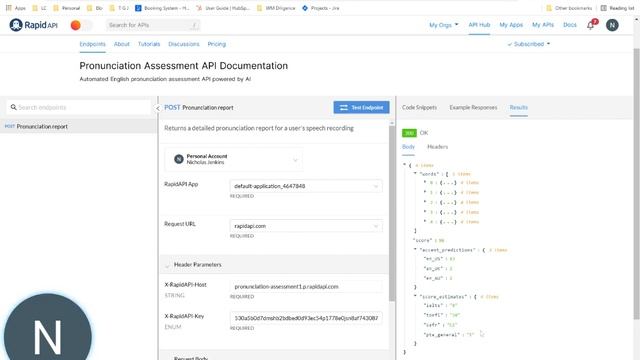Open the Other bookmarks folder
This screenshot has height=360, width=640.
coord(569,8)
